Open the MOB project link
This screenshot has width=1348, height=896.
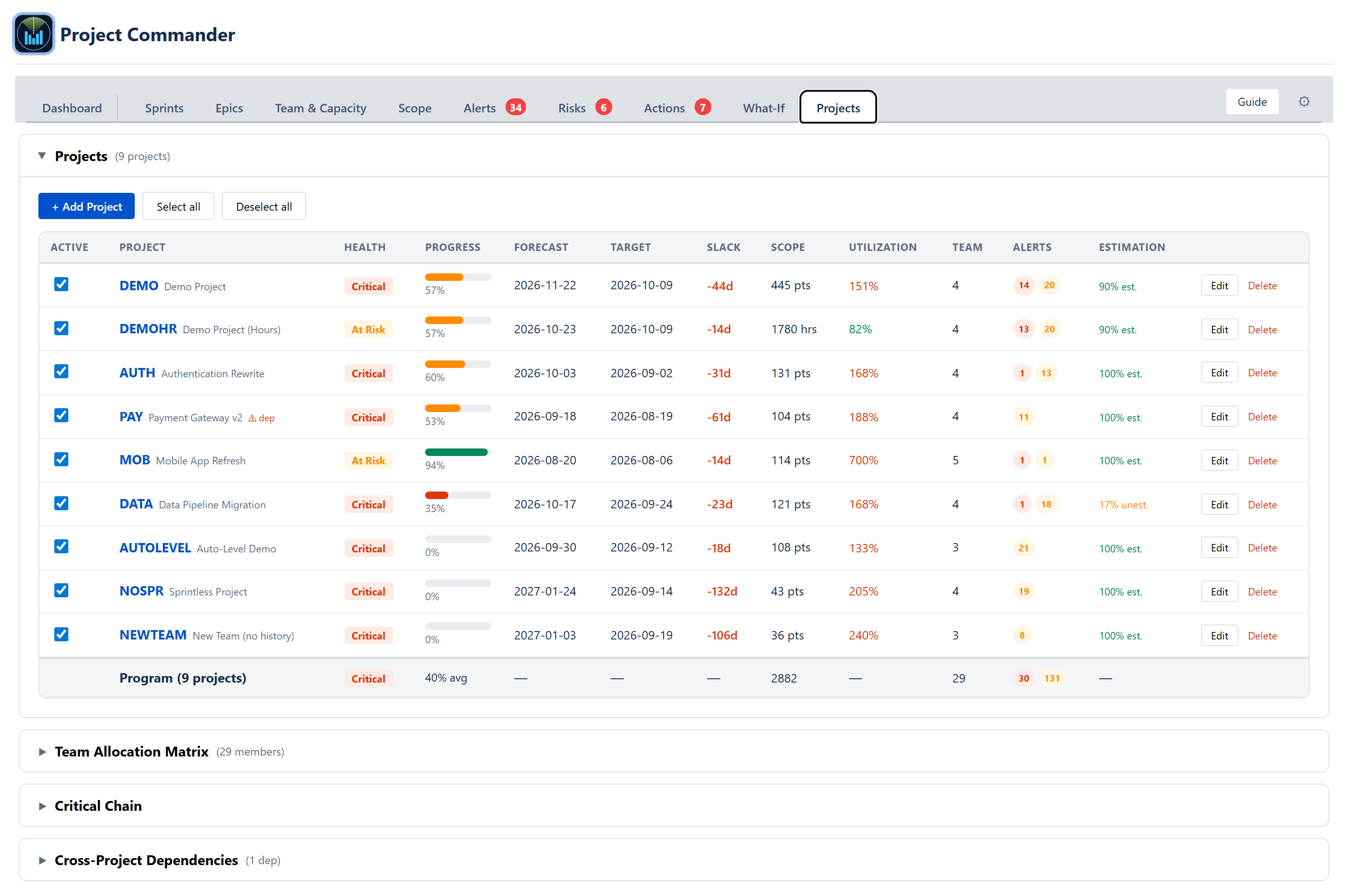click(x=134, y=460)
